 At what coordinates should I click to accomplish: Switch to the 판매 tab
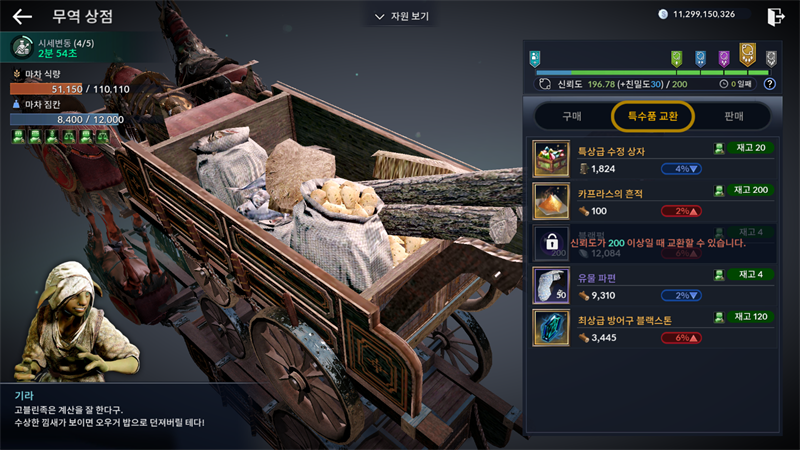[x=734, y=116]
